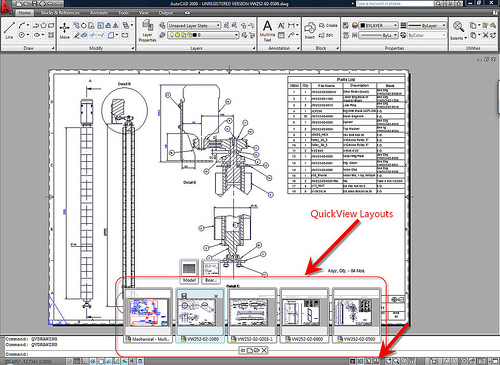Click the Create block button

(328, 25)
